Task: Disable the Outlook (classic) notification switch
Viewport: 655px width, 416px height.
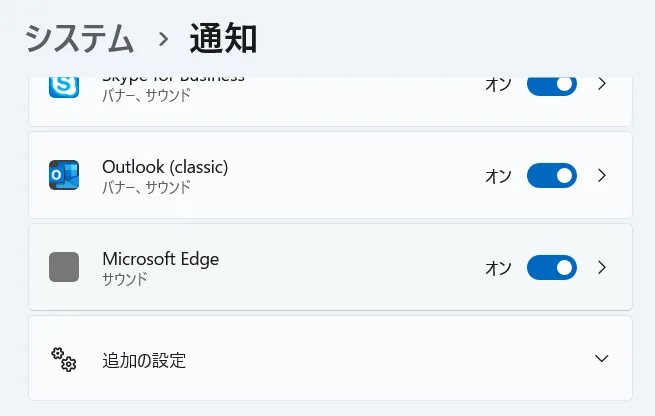Action: pyautogui.click(x=552, y=175)
